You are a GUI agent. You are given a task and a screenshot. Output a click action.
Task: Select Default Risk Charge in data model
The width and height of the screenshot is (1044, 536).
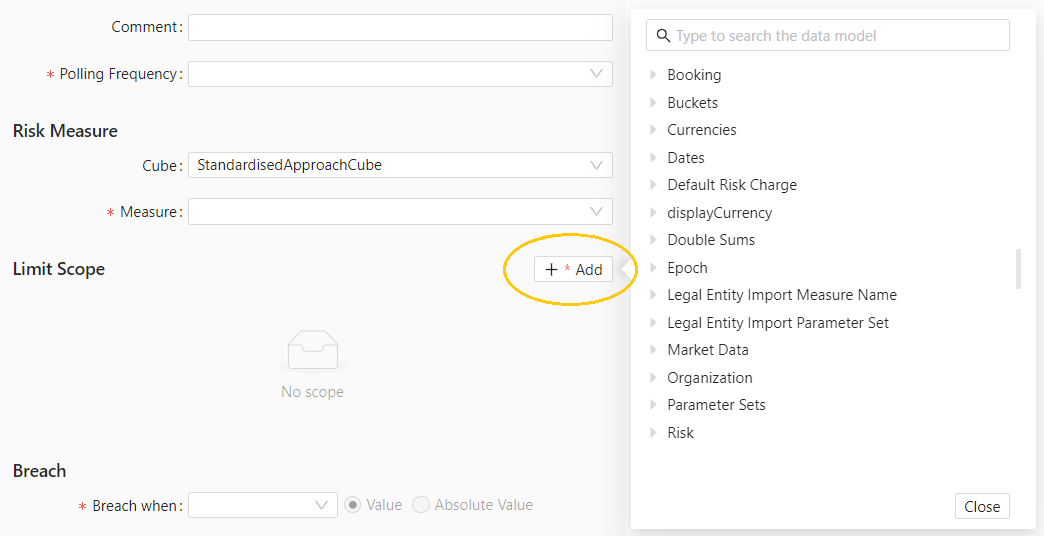click(x=731, y=185)
